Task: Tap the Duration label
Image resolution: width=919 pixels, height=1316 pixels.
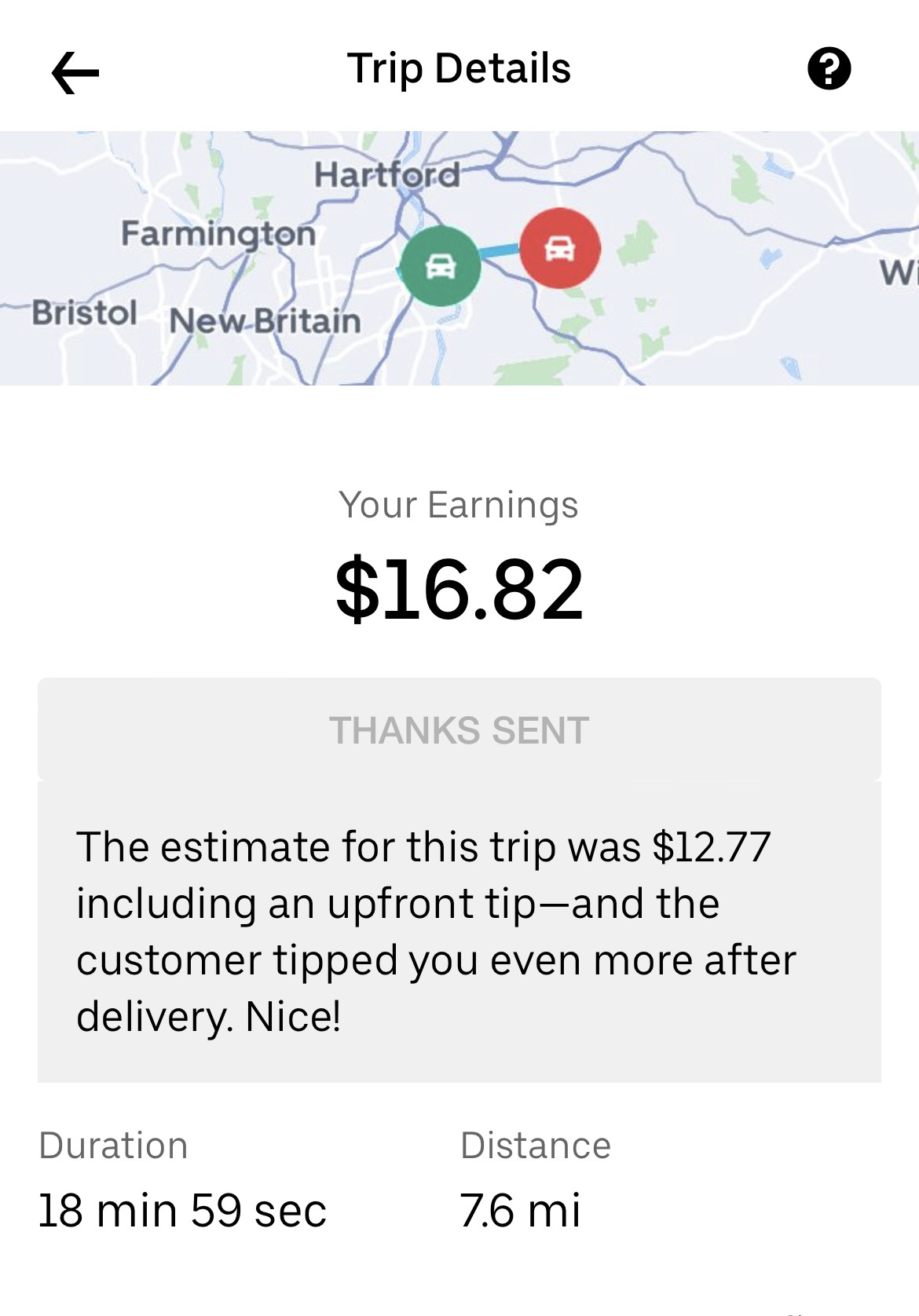Action: point(114,1146)
